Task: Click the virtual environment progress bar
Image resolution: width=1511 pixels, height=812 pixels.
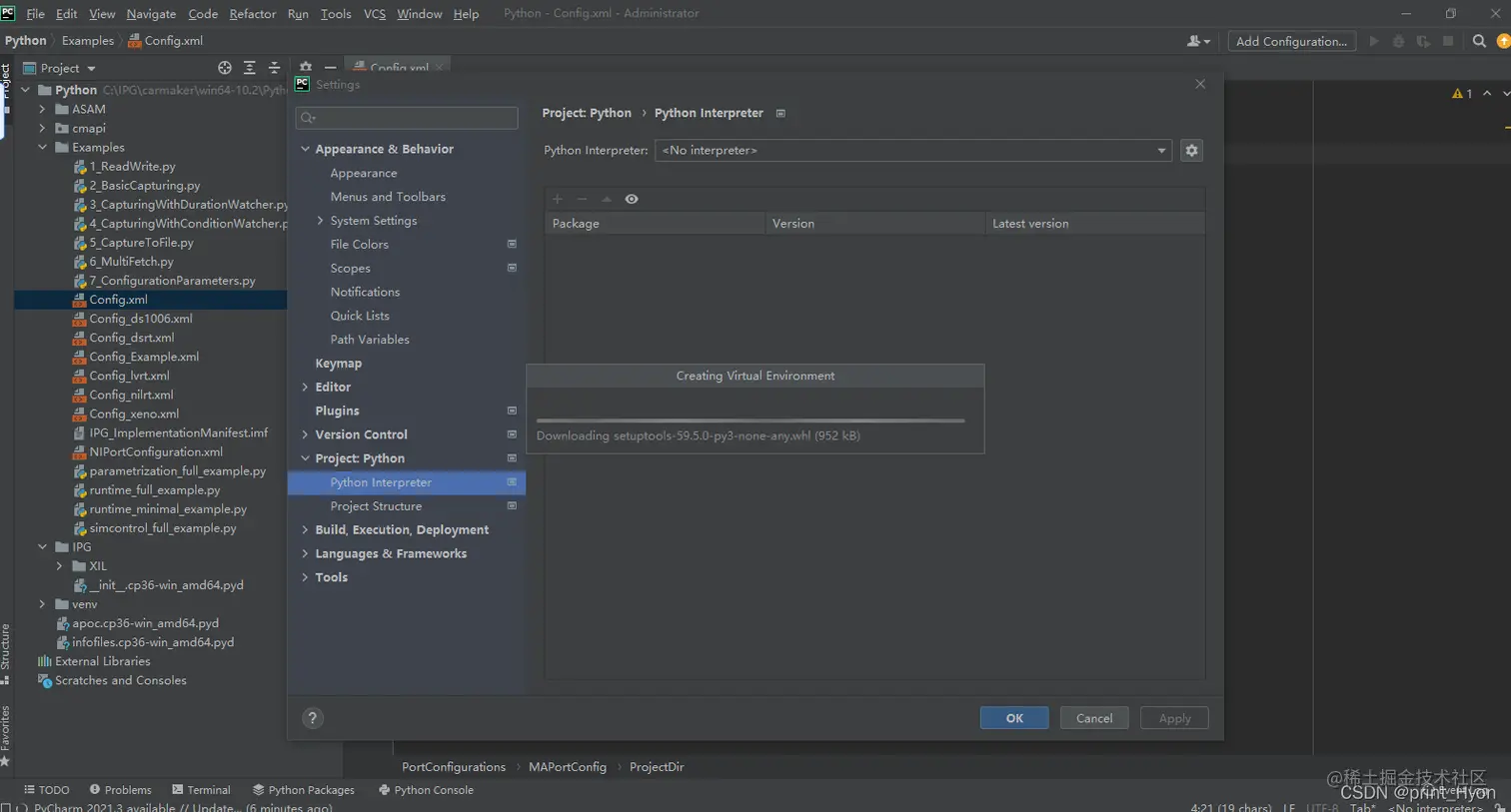Action: (751, 420)
